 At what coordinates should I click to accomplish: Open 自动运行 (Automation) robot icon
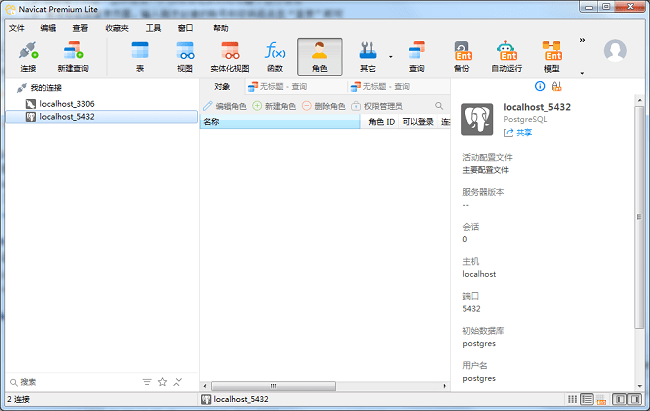pyautogui.click(x=506, y=56)
